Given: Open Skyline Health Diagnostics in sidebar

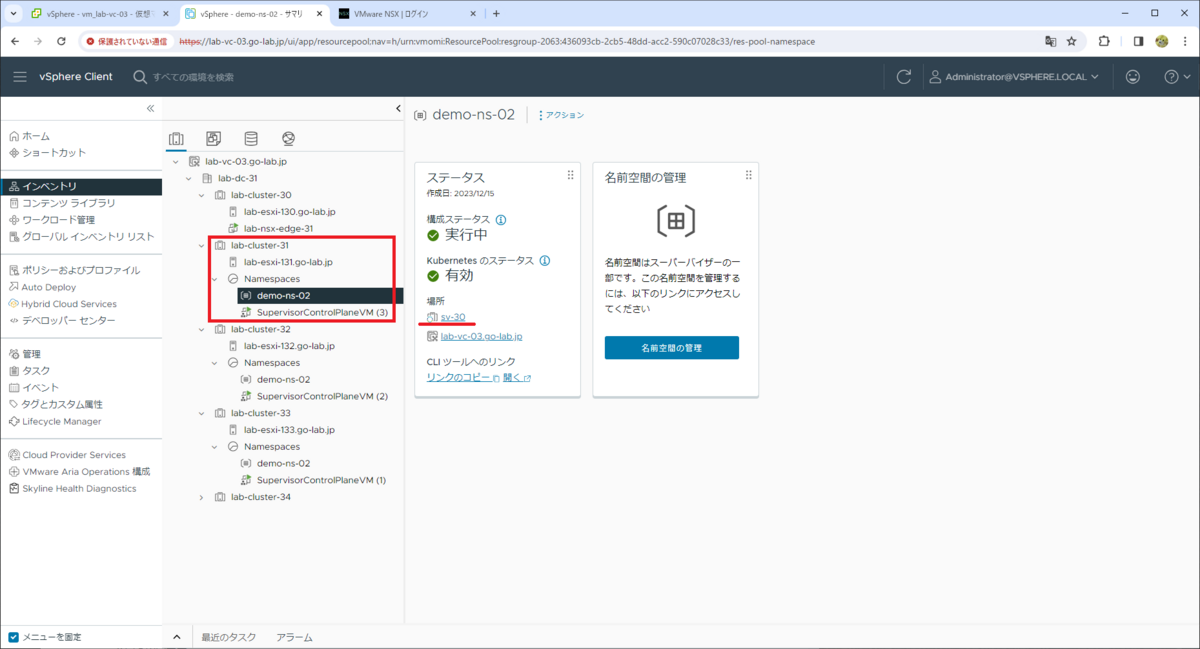Looking at the screenshot, I should point(79,489).
